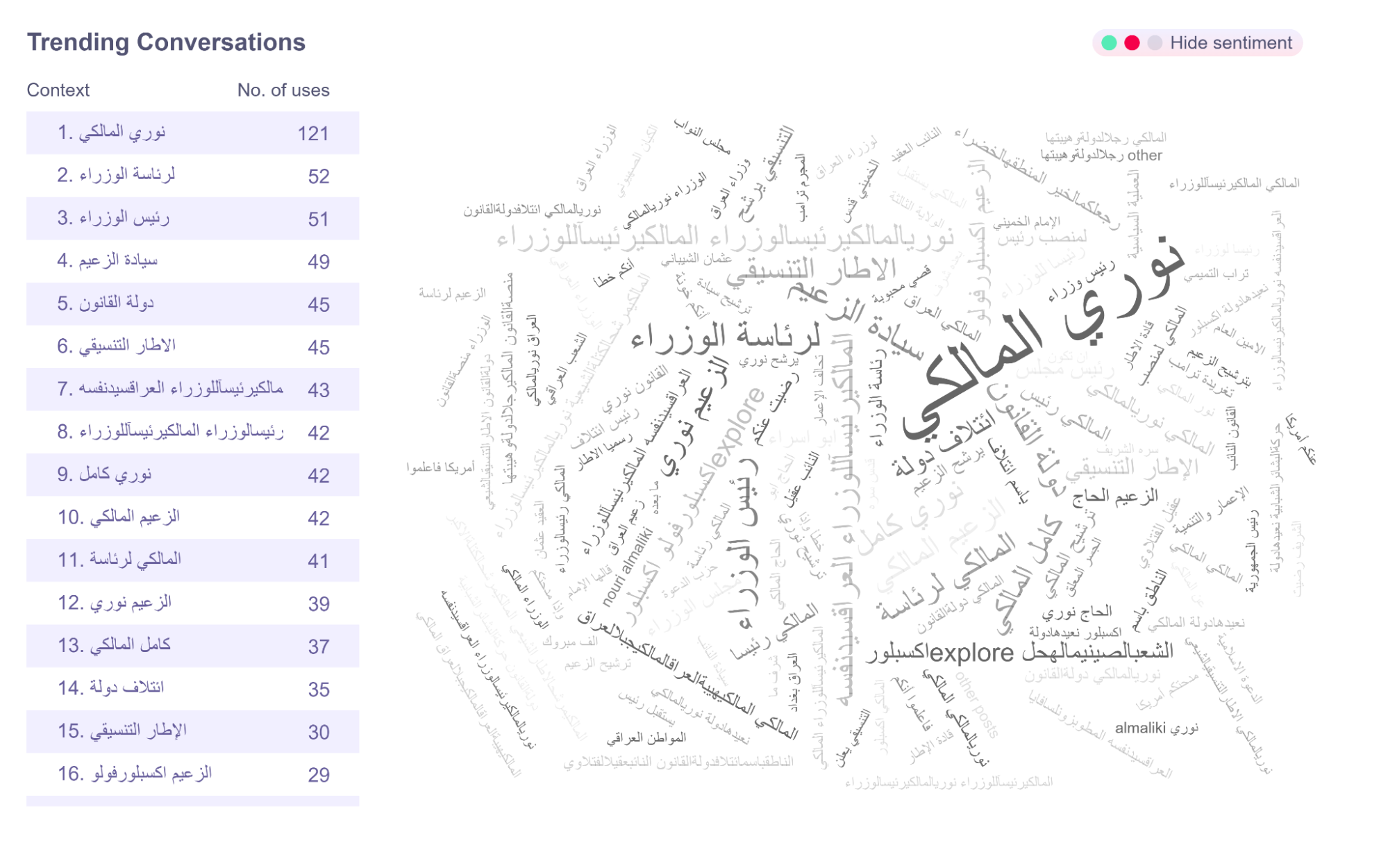Select row 13 كامل المالكي entry

192,646
